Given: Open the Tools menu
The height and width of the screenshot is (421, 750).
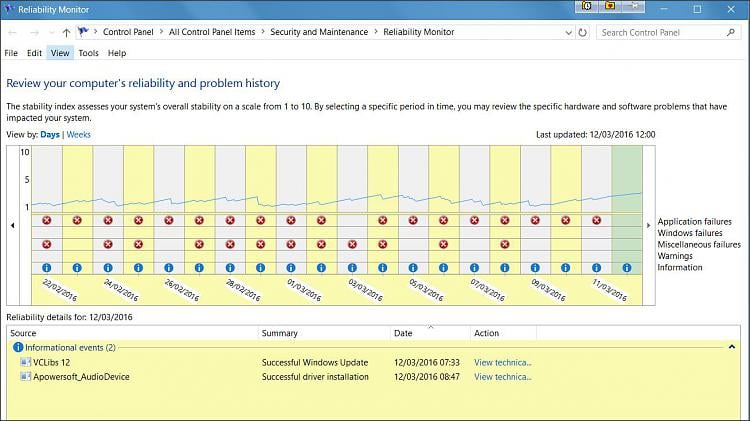Looking at the screenshot, I should [88, 53].
